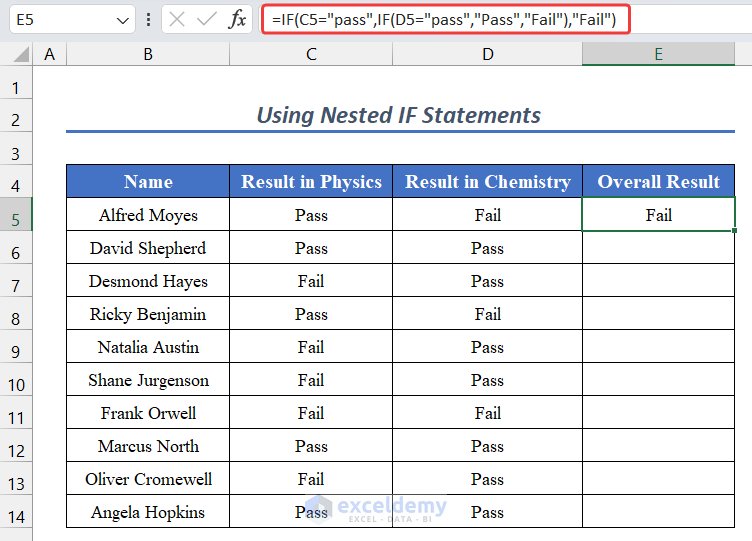This screenshot has height=541, width=752.
Task: Click Alfred Moyes' Chemistry result 'Fail'
Action: [x=487, y=215]
